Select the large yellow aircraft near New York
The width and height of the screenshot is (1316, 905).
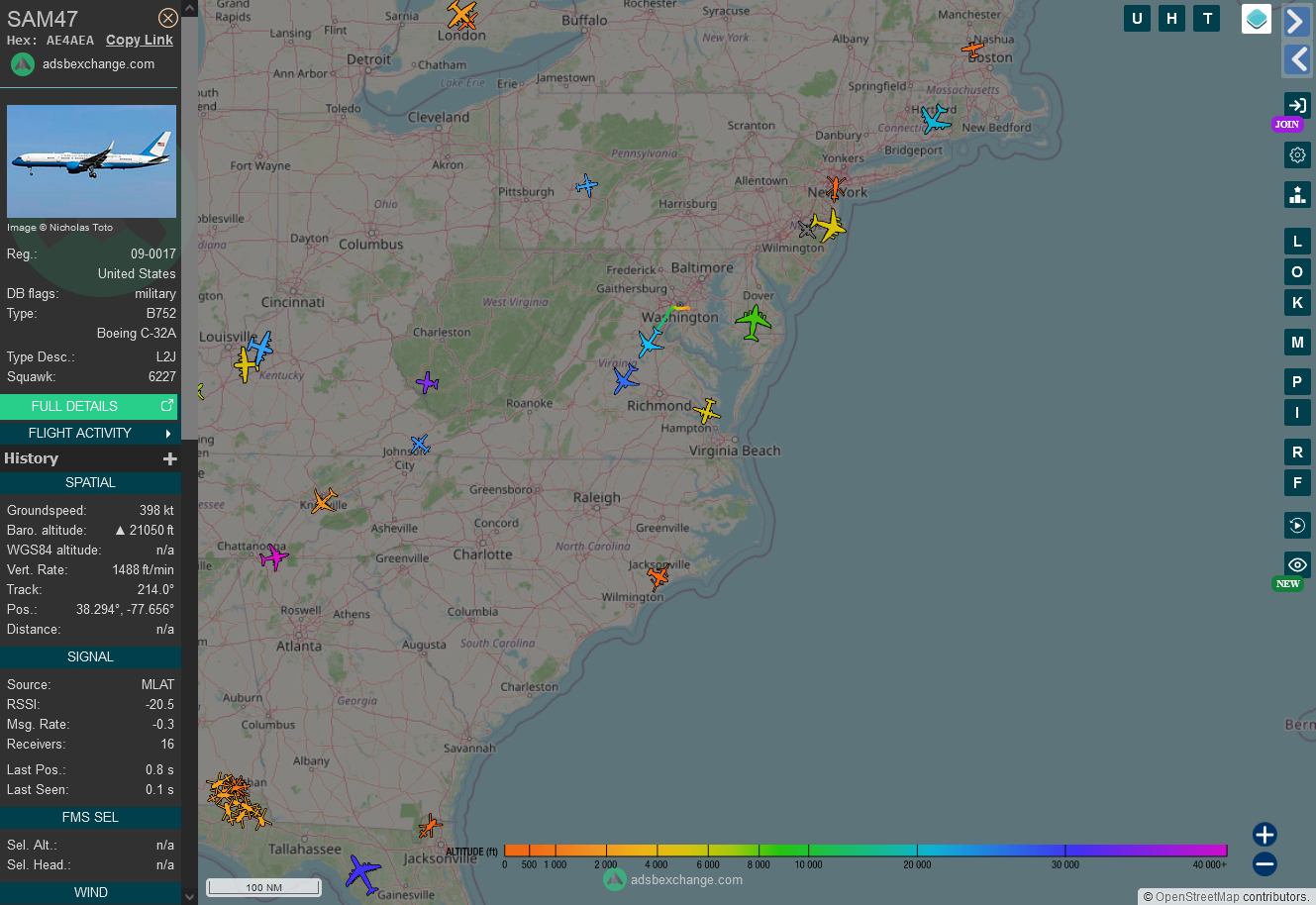click(x=828, y=226)
